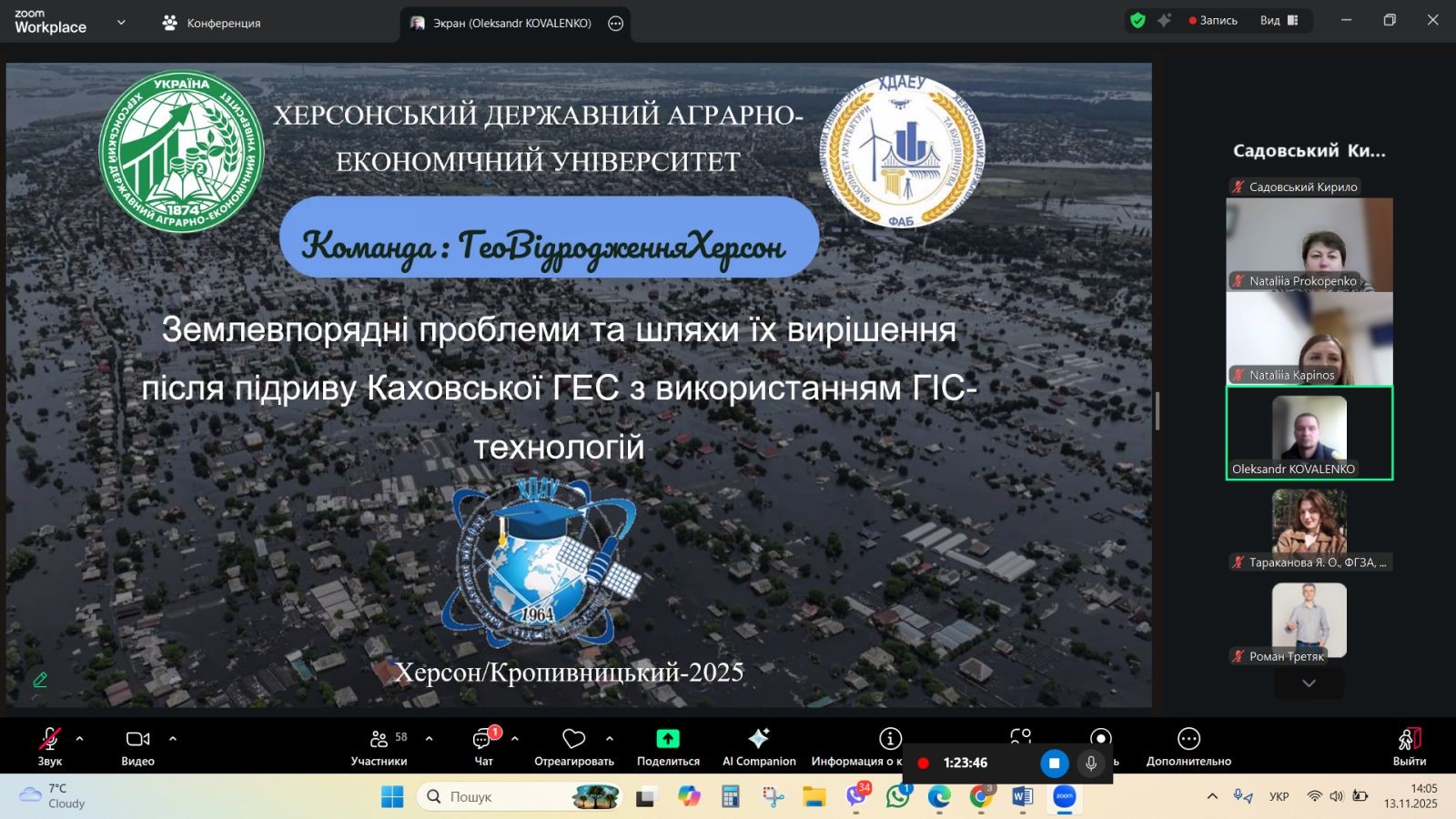Open options for the Экран (Oleksandr KOVALENKO) tab

coord(616,24)
